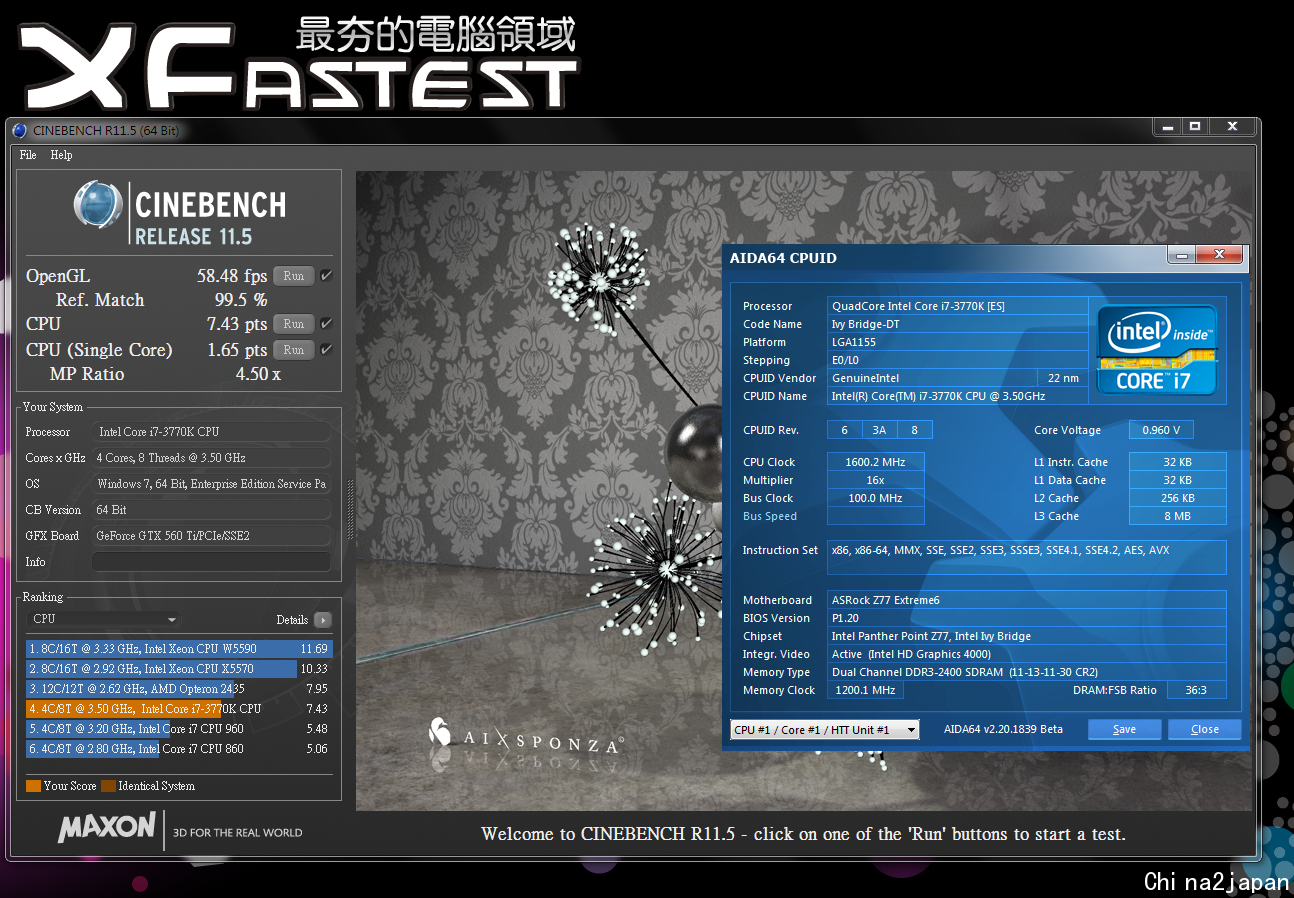Click the DRAM:FSB Ratio value 36:3
The height and width of the screenshot is (898, 1294).
(x=1195, y=690)
